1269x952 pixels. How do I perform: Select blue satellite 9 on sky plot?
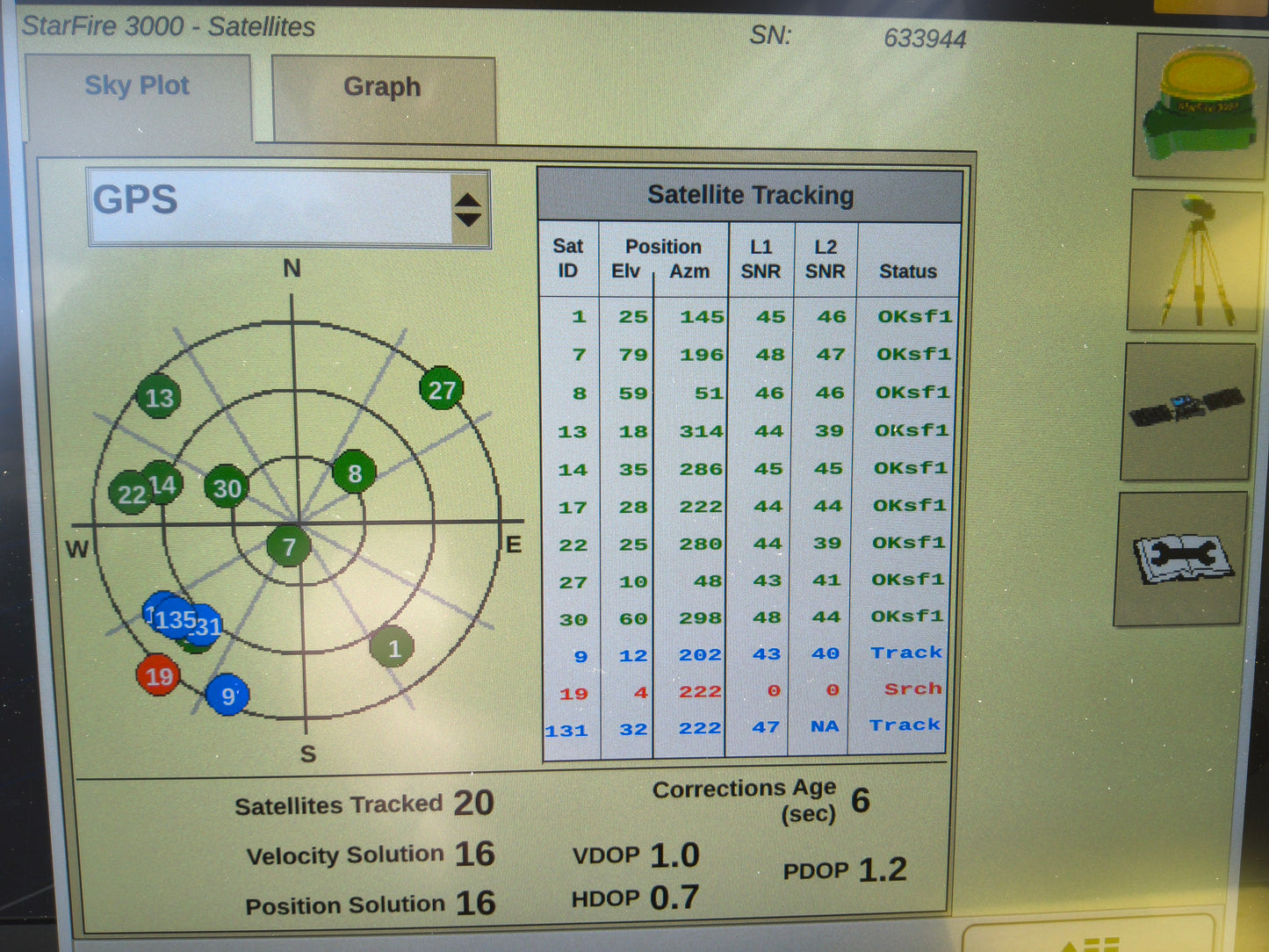coord(227,696)
